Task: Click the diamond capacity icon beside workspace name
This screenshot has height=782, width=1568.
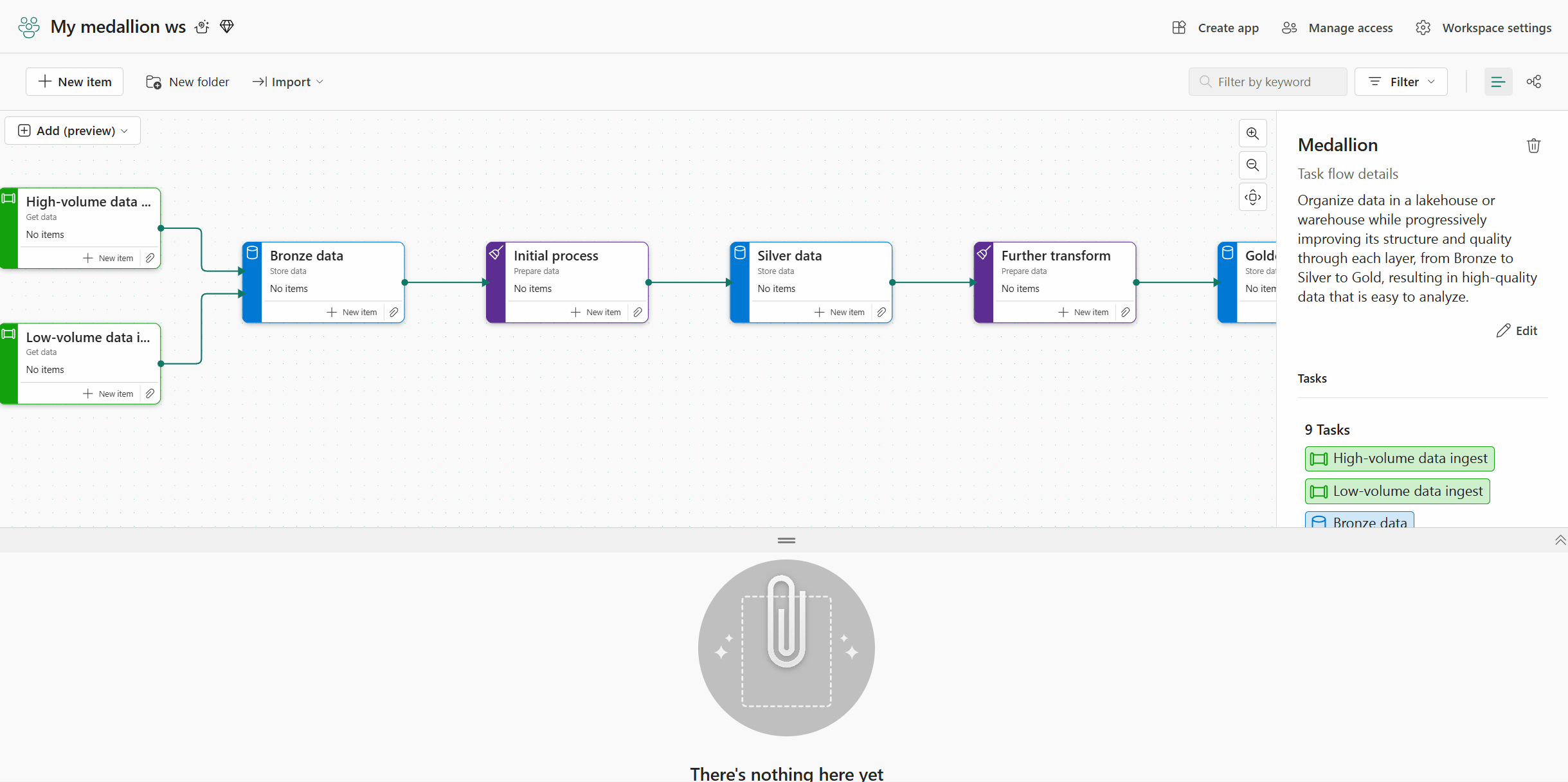Action: (x=227, y=26)
